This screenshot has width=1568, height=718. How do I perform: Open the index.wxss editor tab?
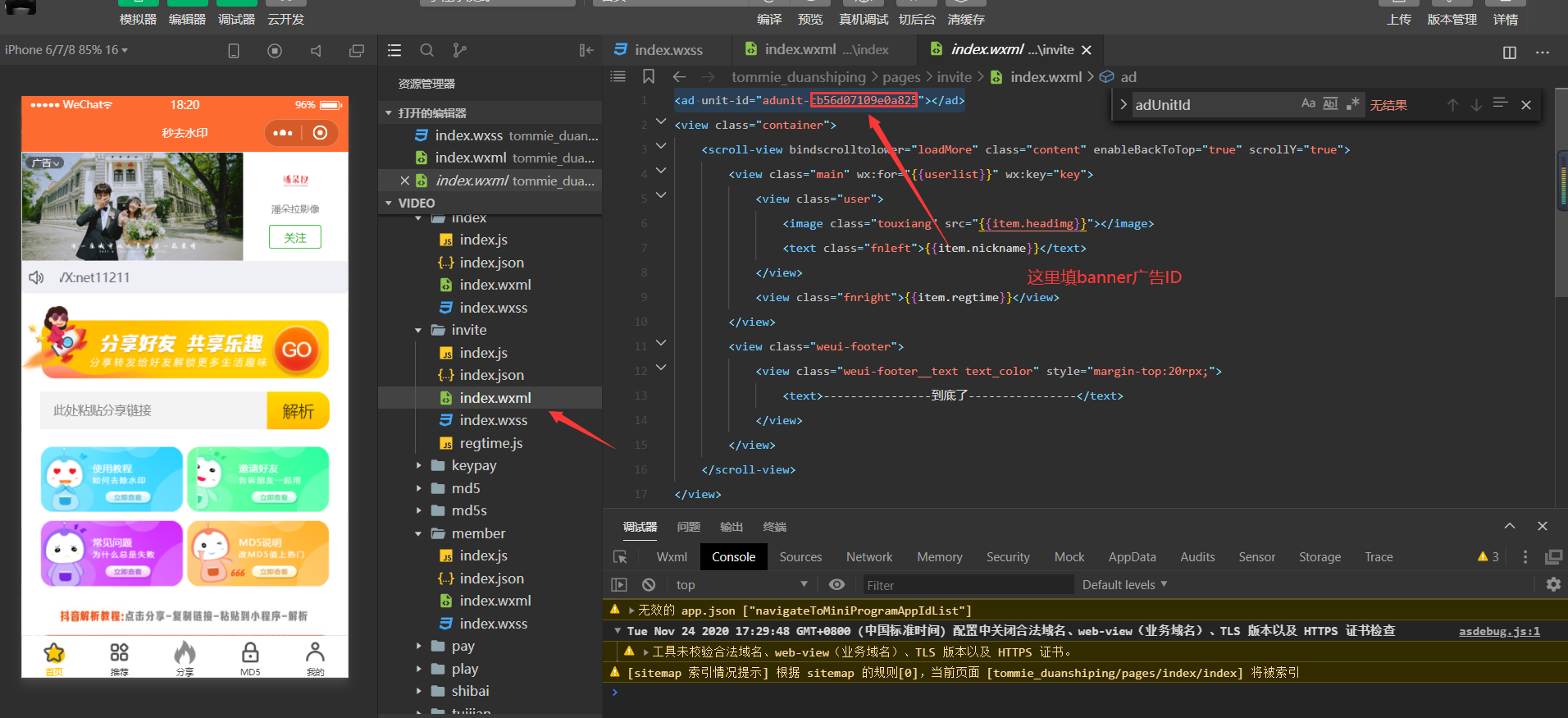[x=668, y=50]
